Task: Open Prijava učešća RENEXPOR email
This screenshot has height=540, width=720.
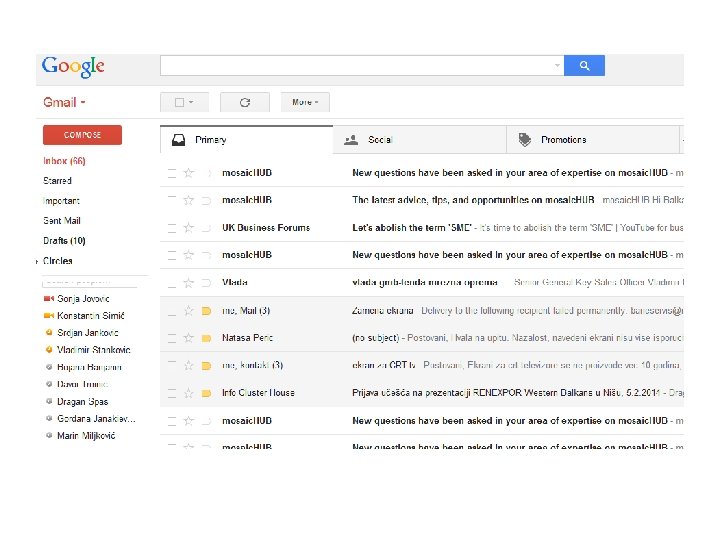Action: pos(422,393)
